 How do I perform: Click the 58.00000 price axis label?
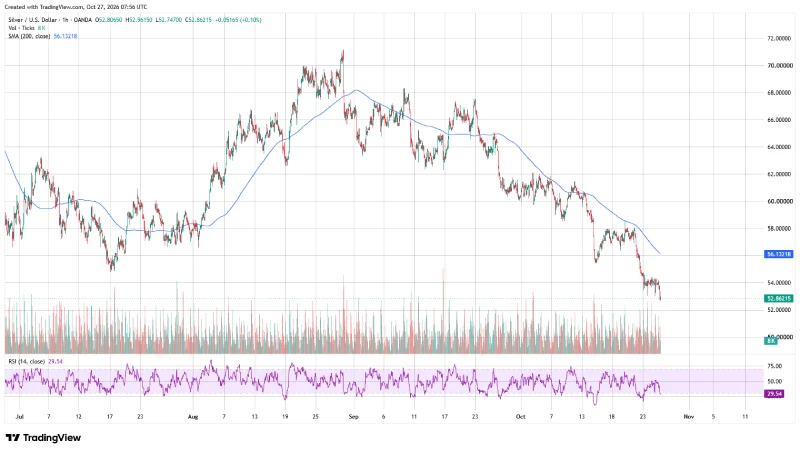pyautogui.click(x=780, y=229)
